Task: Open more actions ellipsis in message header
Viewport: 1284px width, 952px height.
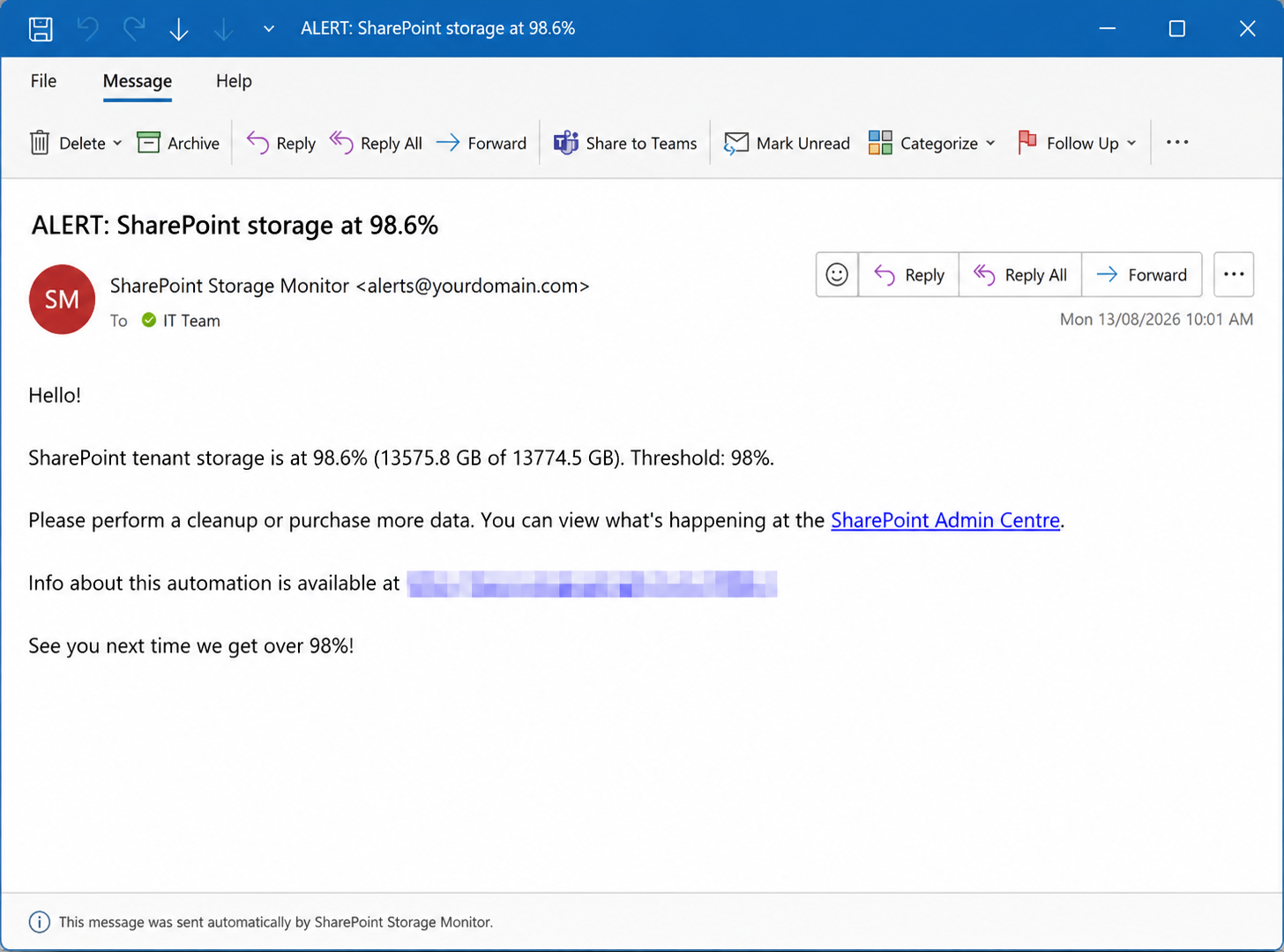Action: (1234, 275)
